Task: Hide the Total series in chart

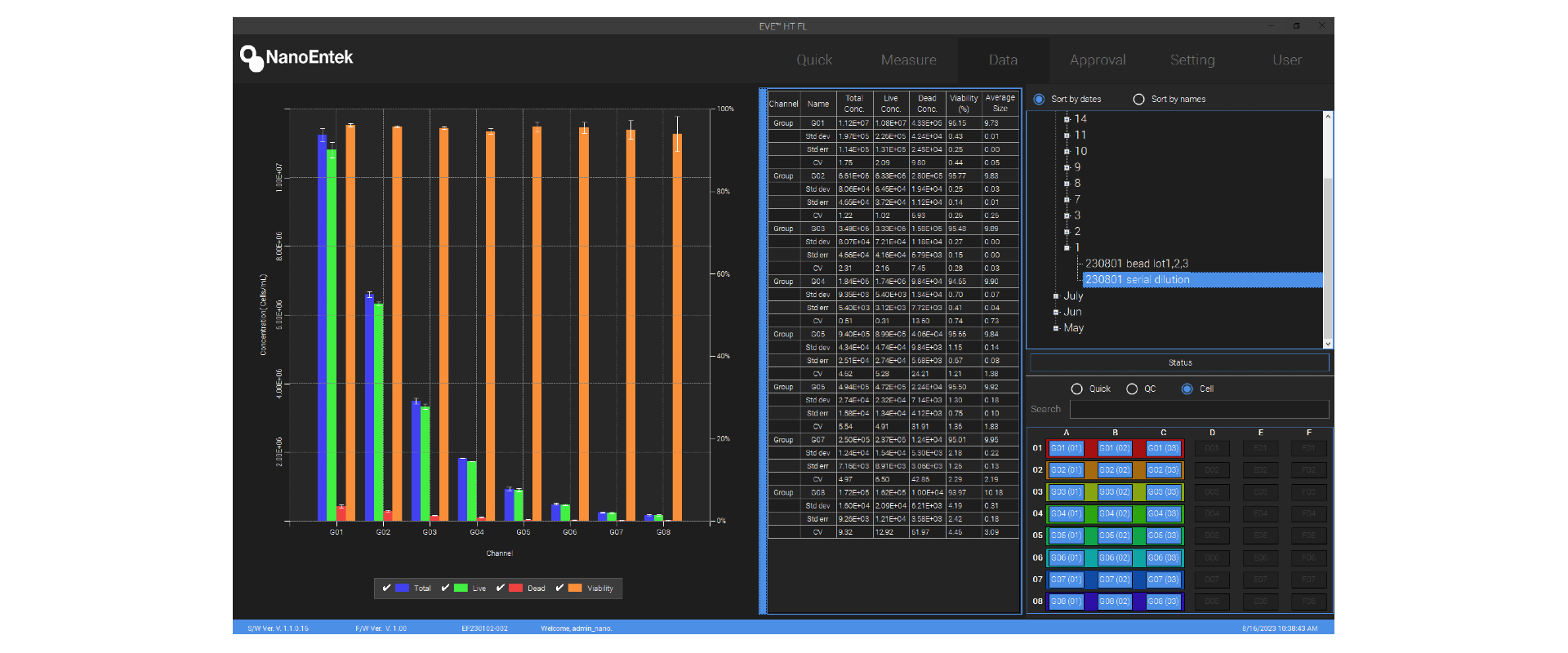Action: [387, 588]
